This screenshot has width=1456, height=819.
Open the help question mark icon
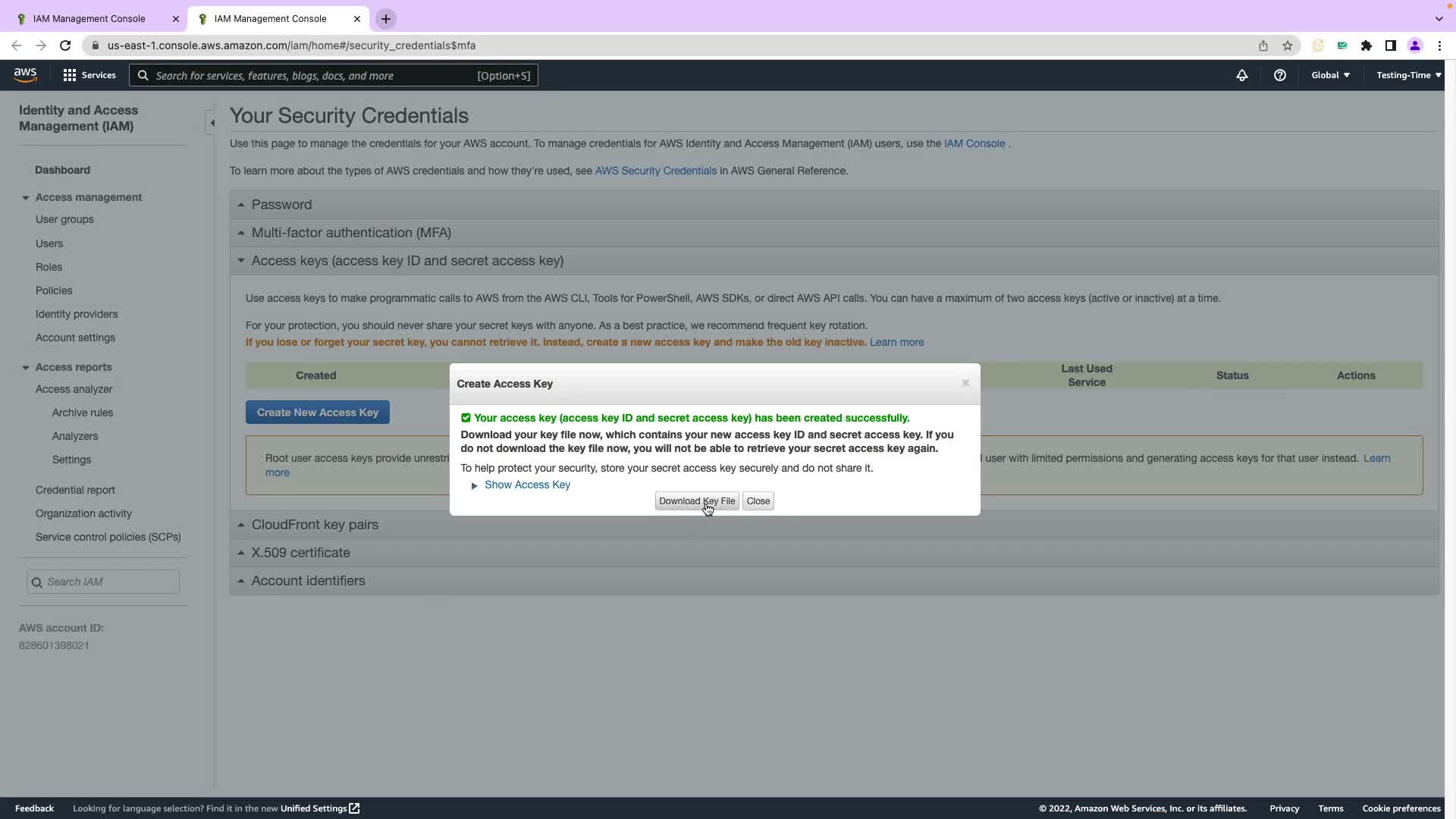pos(1279,75)
